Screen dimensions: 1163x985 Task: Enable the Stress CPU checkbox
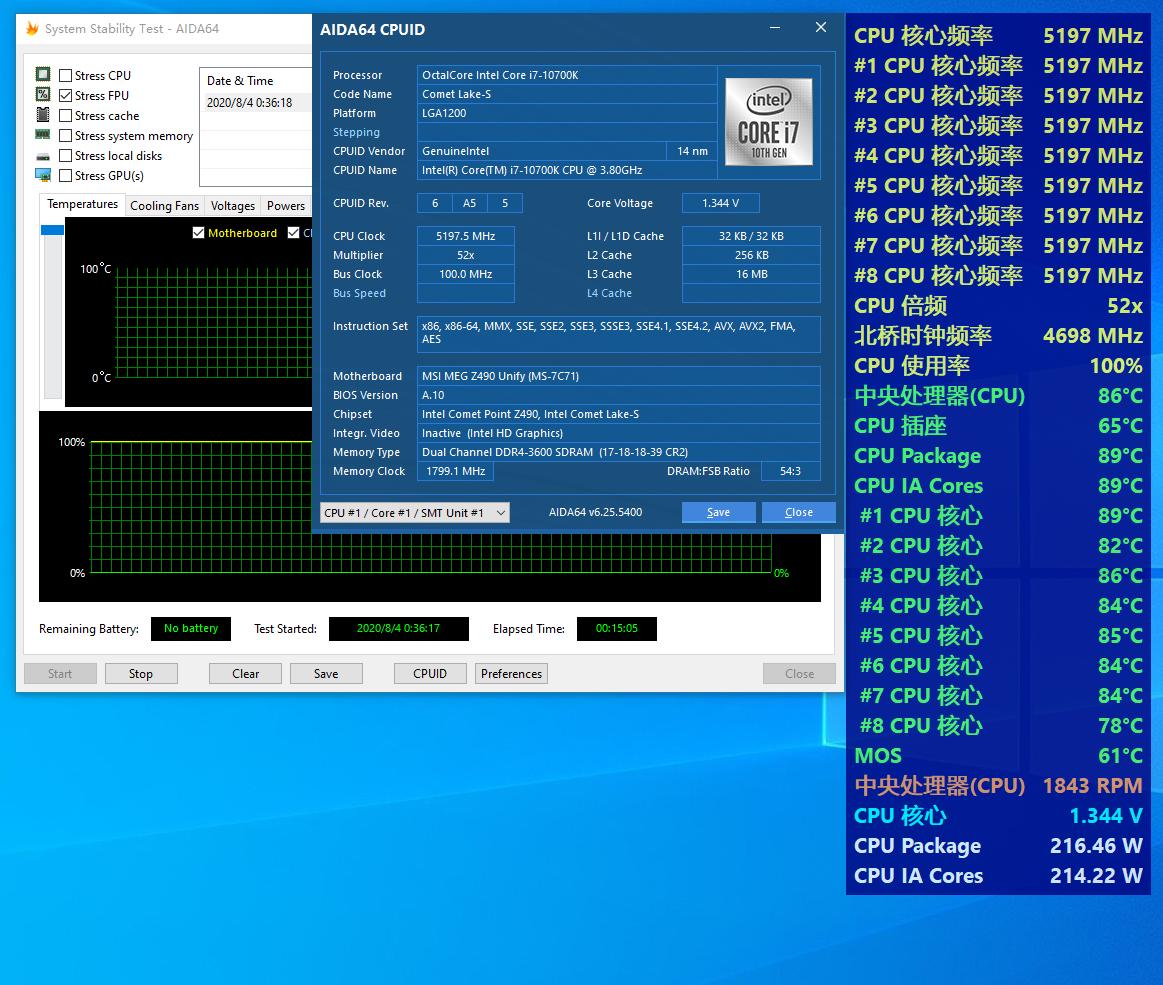[x=65, y=75]
